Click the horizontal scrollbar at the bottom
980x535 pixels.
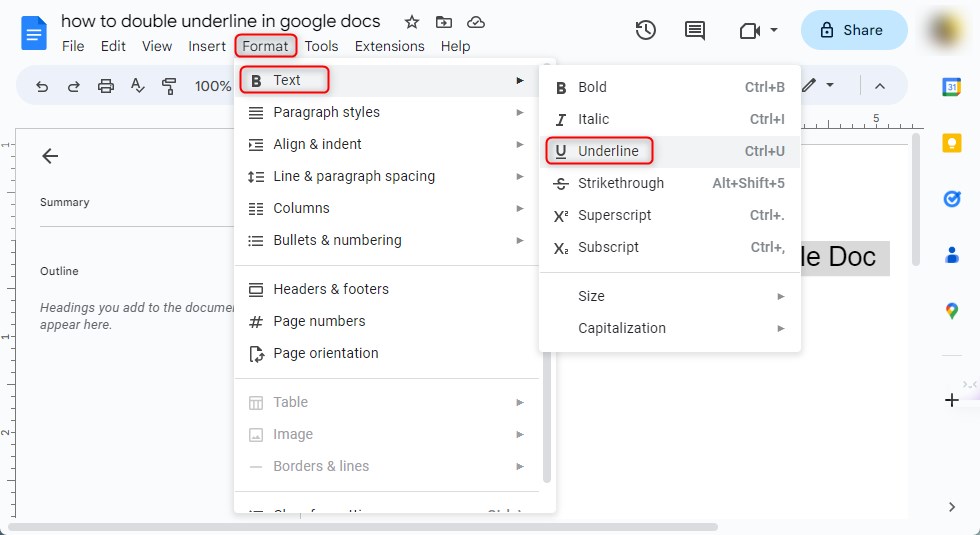click(362, 527)
